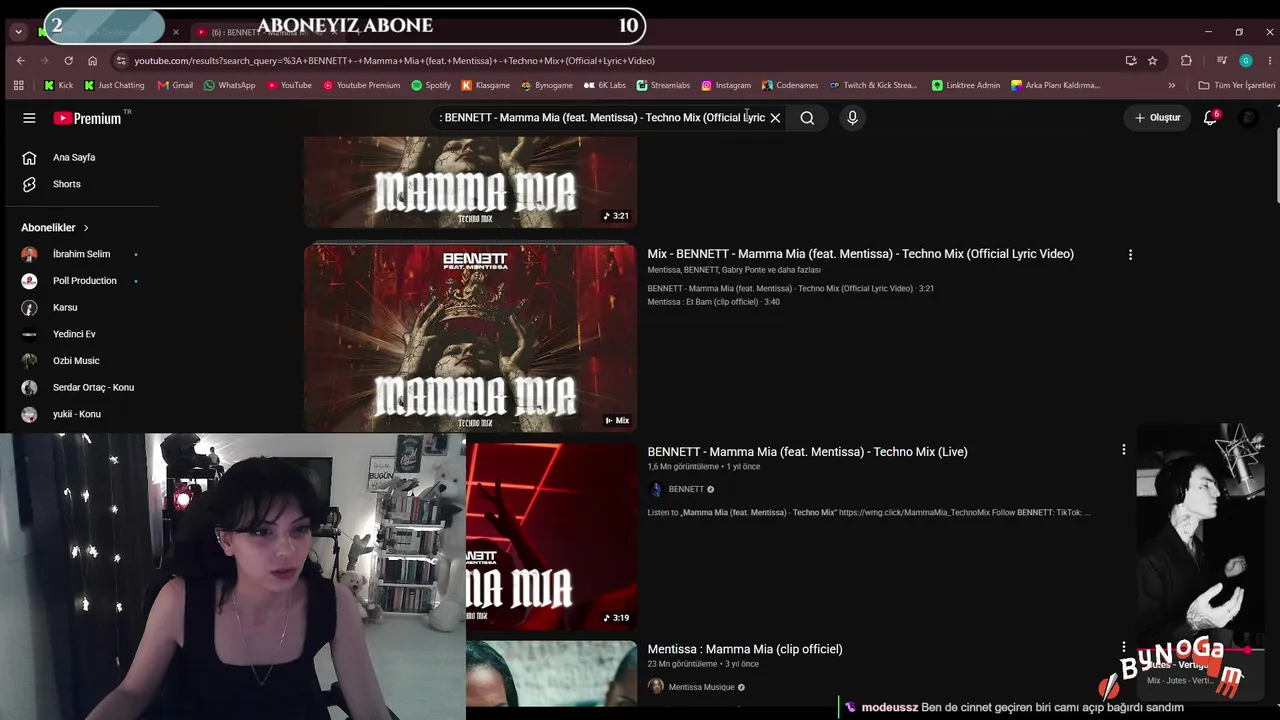Open the Twitch & Kick Strea... bookmark
Screen dimensions: 1280x720
[873, 85]
